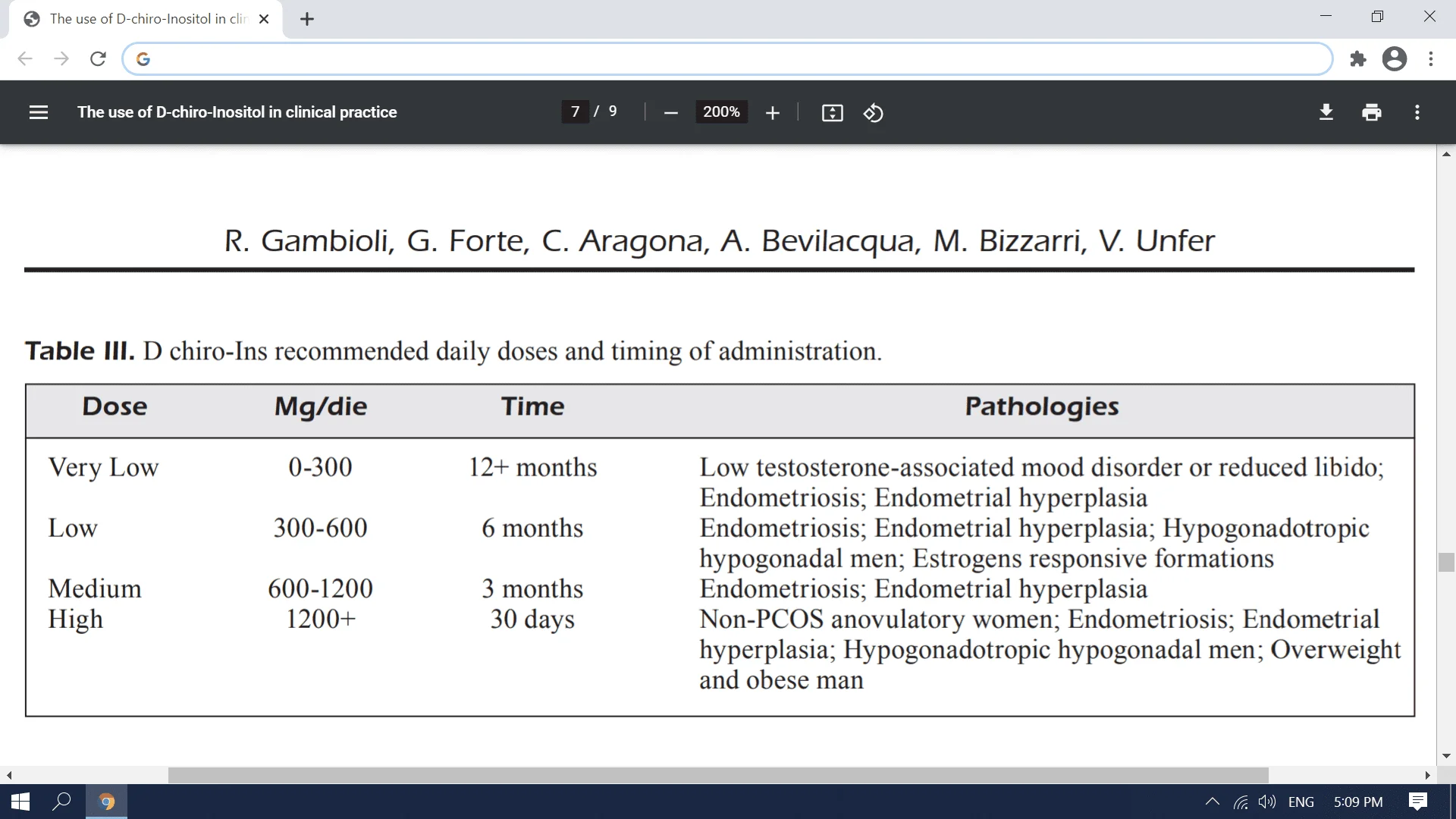1456x819 pixels.
Task: Click the '6 months' time cell
Action: [532, 528]
